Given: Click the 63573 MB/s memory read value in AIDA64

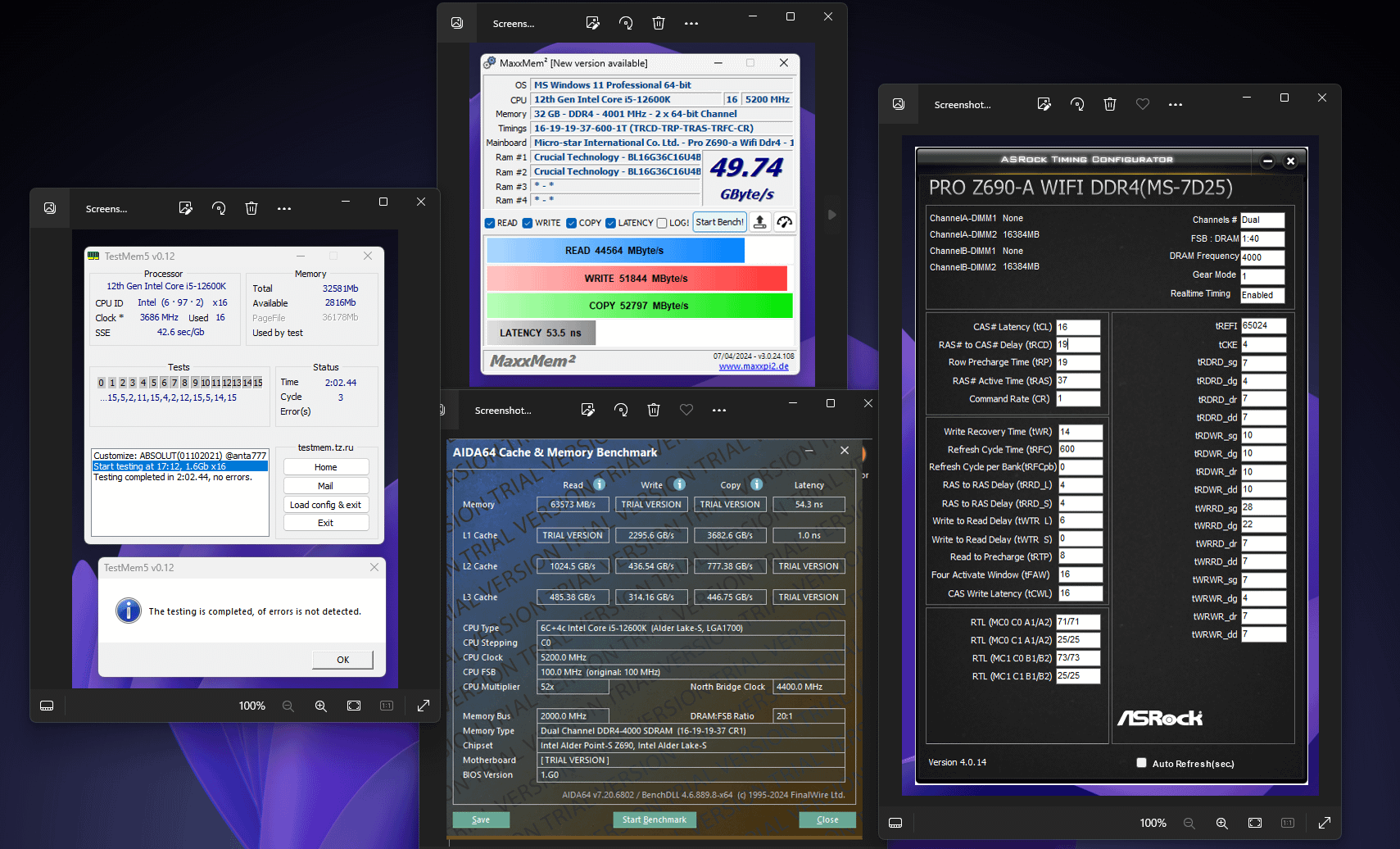Looking at the screenshot, I should coord(573,505).
